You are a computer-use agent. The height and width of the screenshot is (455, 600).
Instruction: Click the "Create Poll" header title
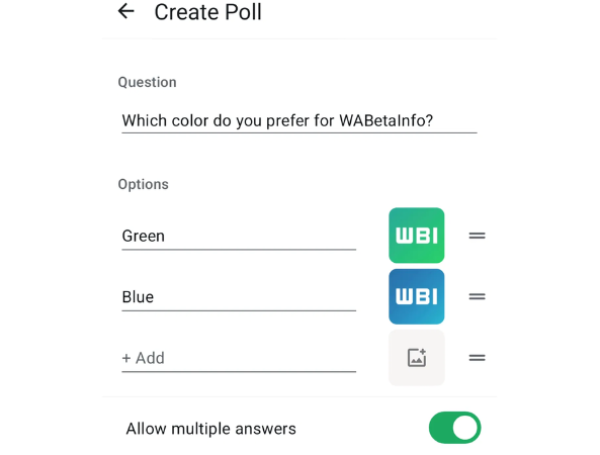(x=208, y=12)
